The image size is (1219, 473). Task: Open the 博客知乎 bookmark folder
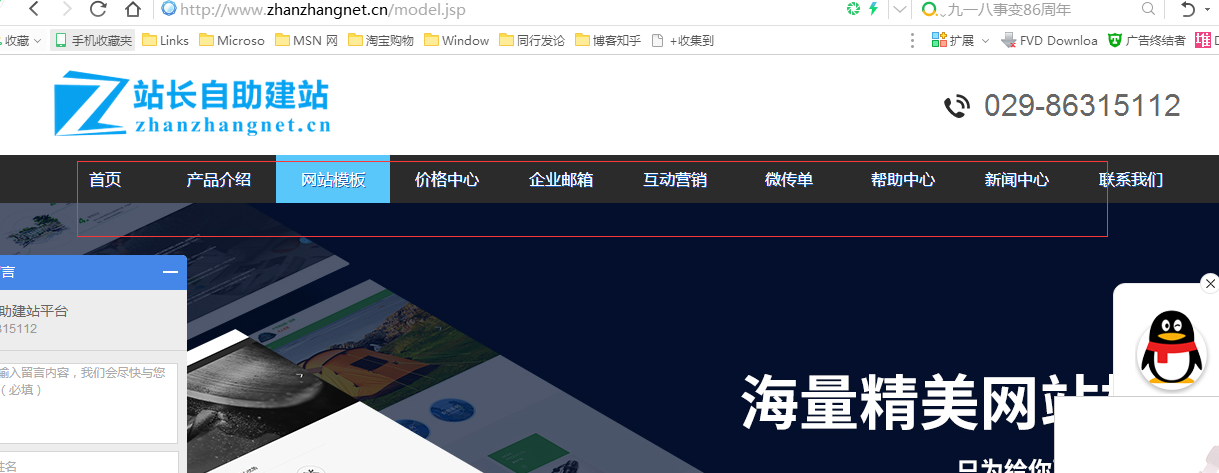(x=607, y=41)
